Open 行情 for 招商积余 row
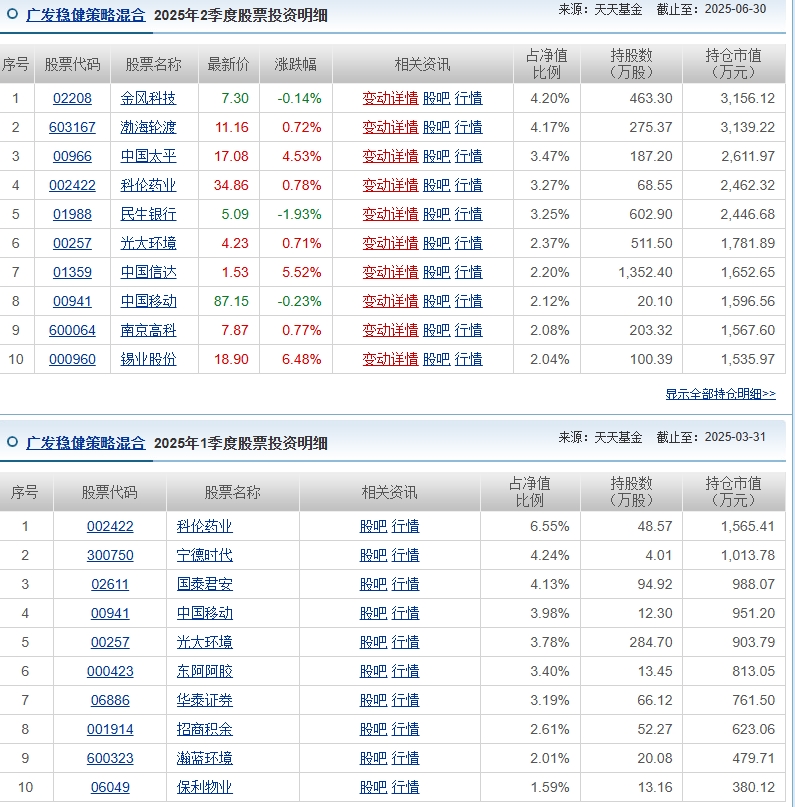This screenshot has width=795, height=807. pos(405,729)
